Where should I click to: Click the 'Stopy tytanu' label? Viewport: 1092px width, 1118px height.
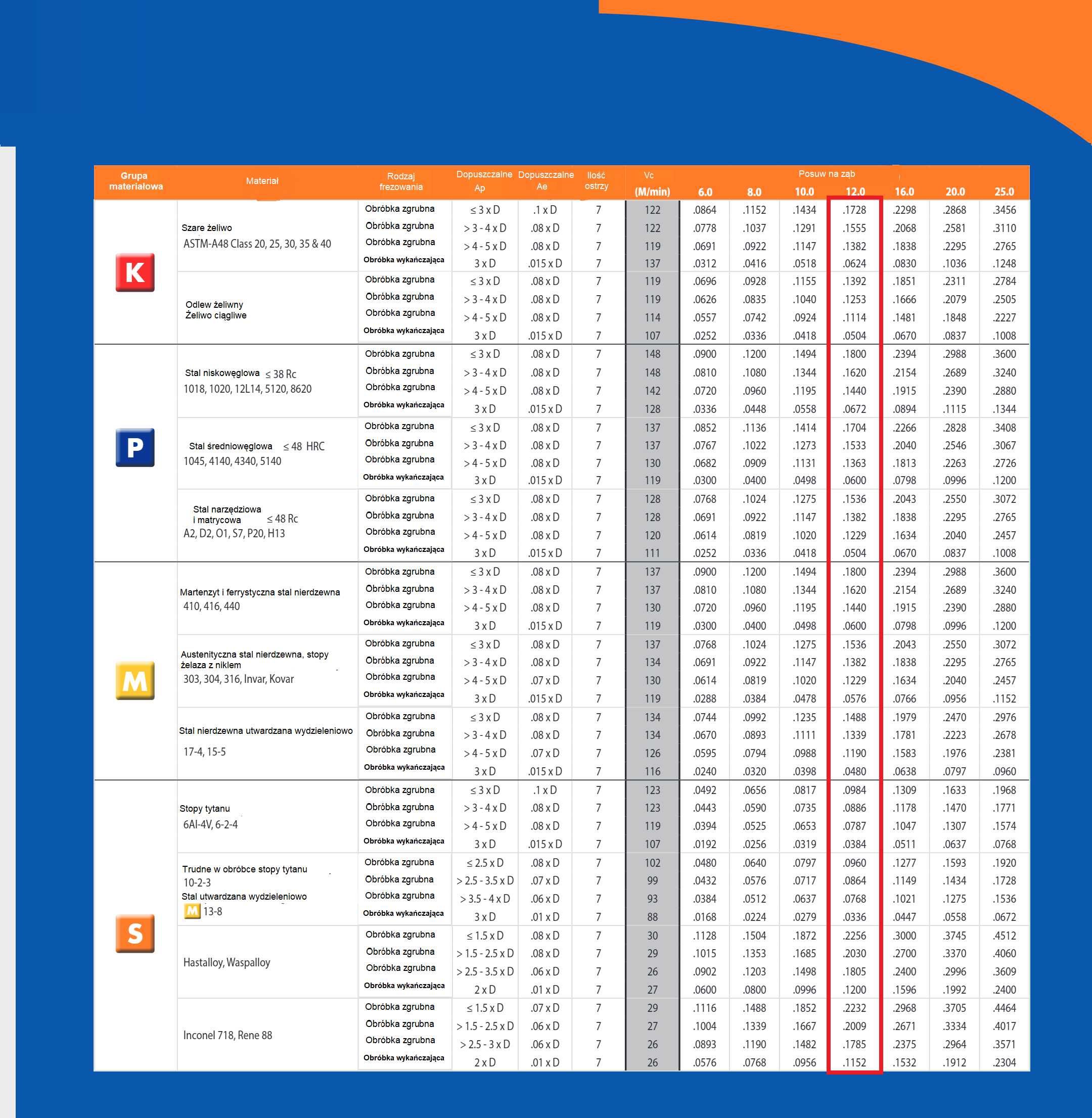[x=204, y=808]
